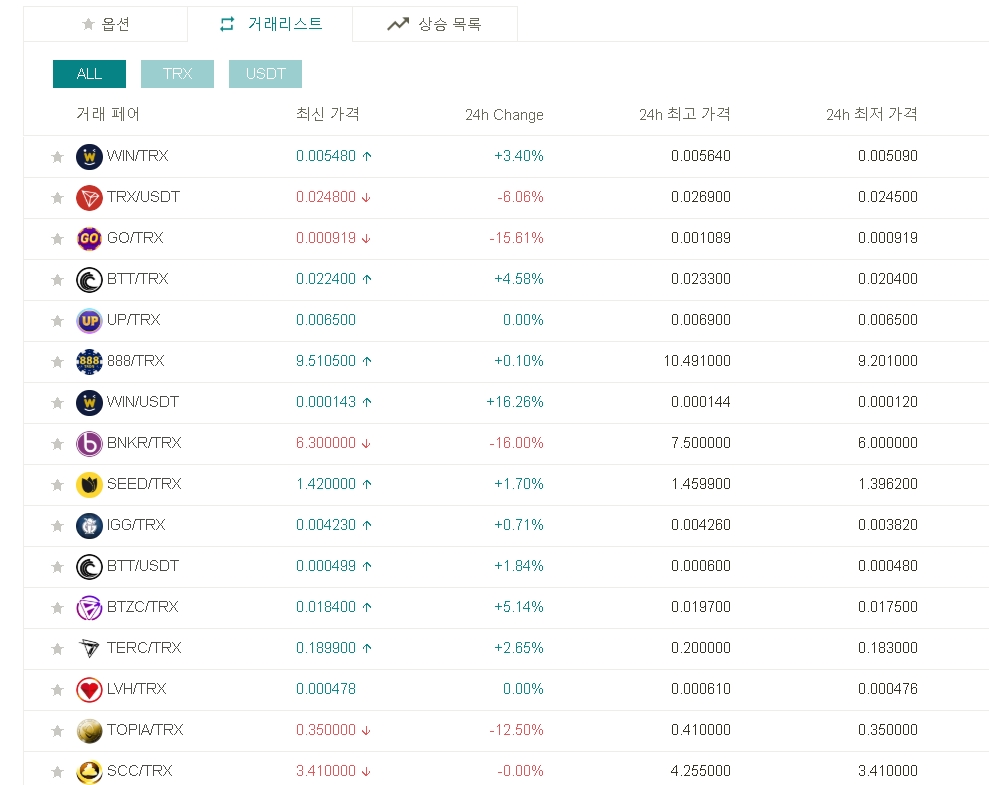Click the UP token icon
The image size is (989, 785).
(89, 320)
